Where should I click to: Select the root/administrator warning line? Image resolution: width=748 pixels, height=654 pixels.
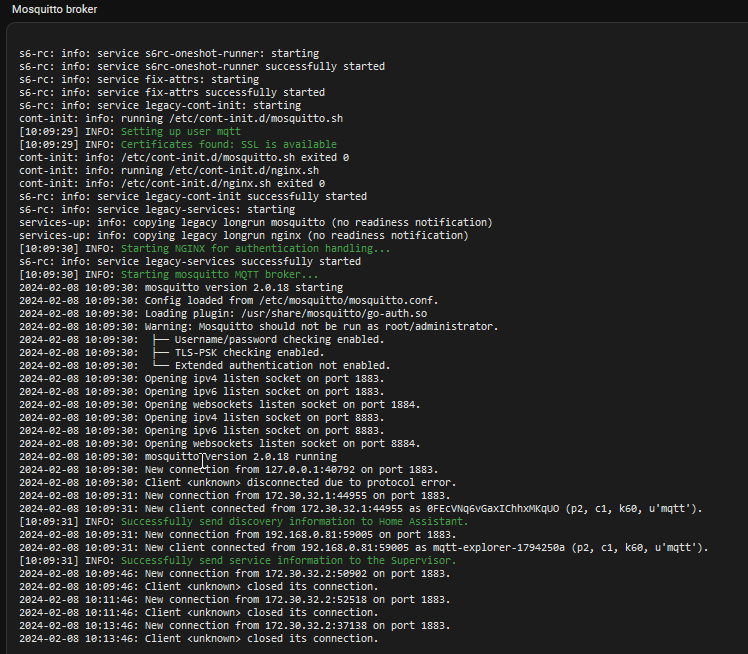259,326
